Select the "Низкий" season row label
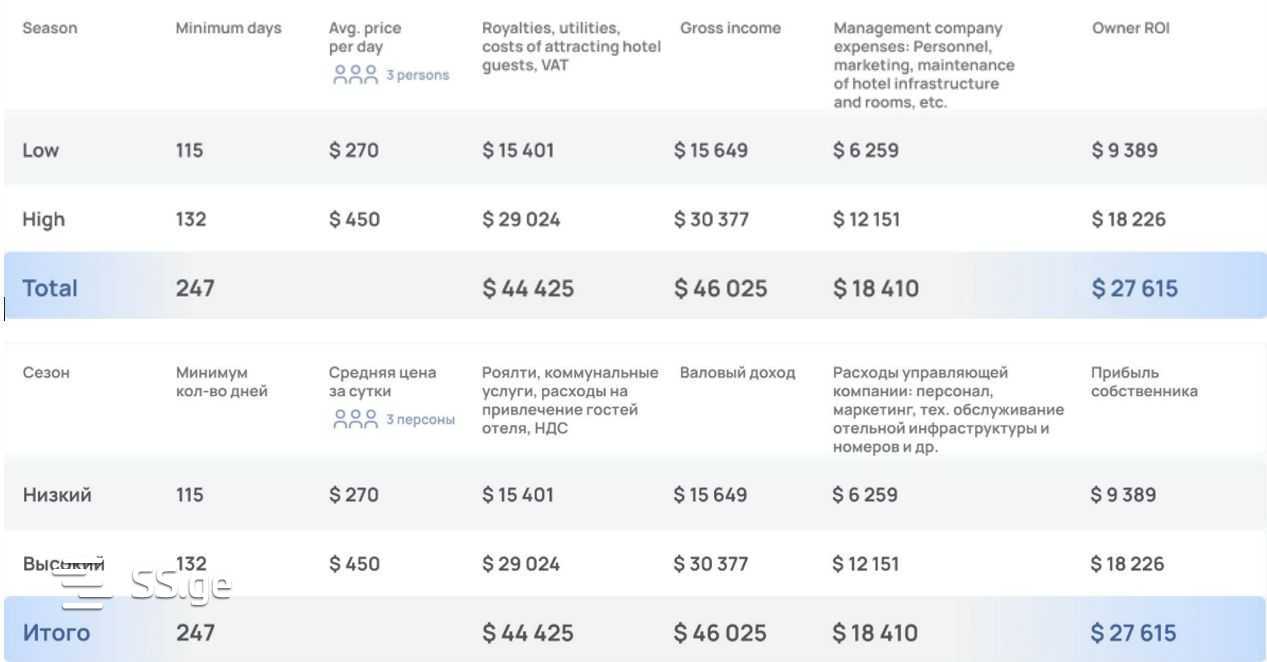 tap(57, 494)
